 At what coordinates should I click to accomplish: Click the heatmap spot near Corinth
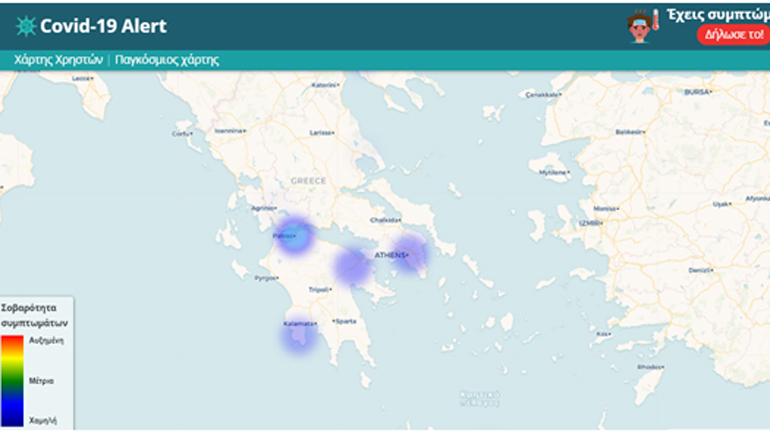pos(353,265)
